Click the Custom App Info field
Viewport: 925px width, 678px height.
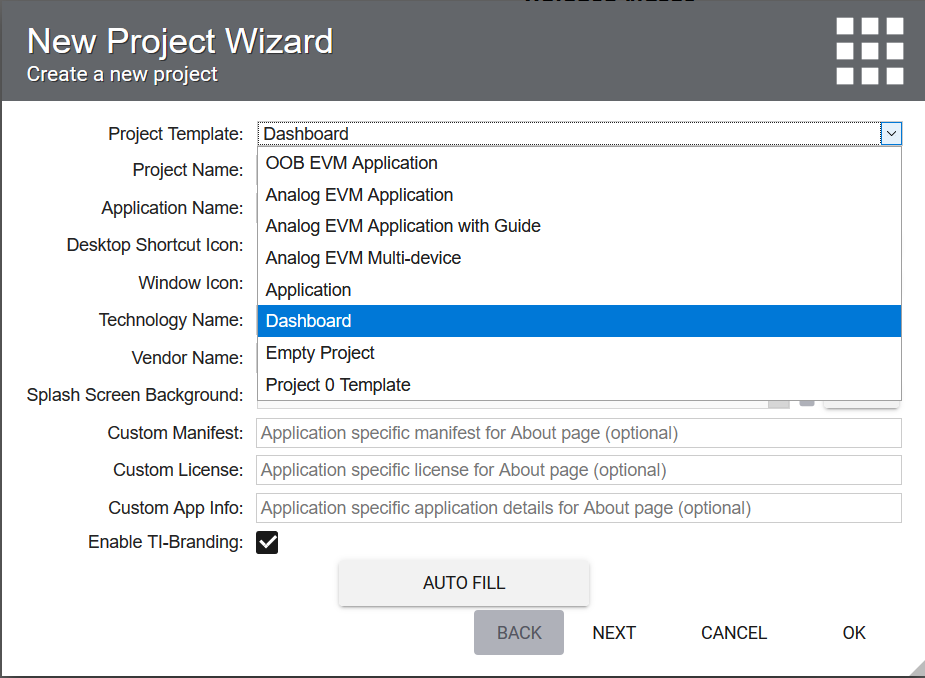[579, 508]
